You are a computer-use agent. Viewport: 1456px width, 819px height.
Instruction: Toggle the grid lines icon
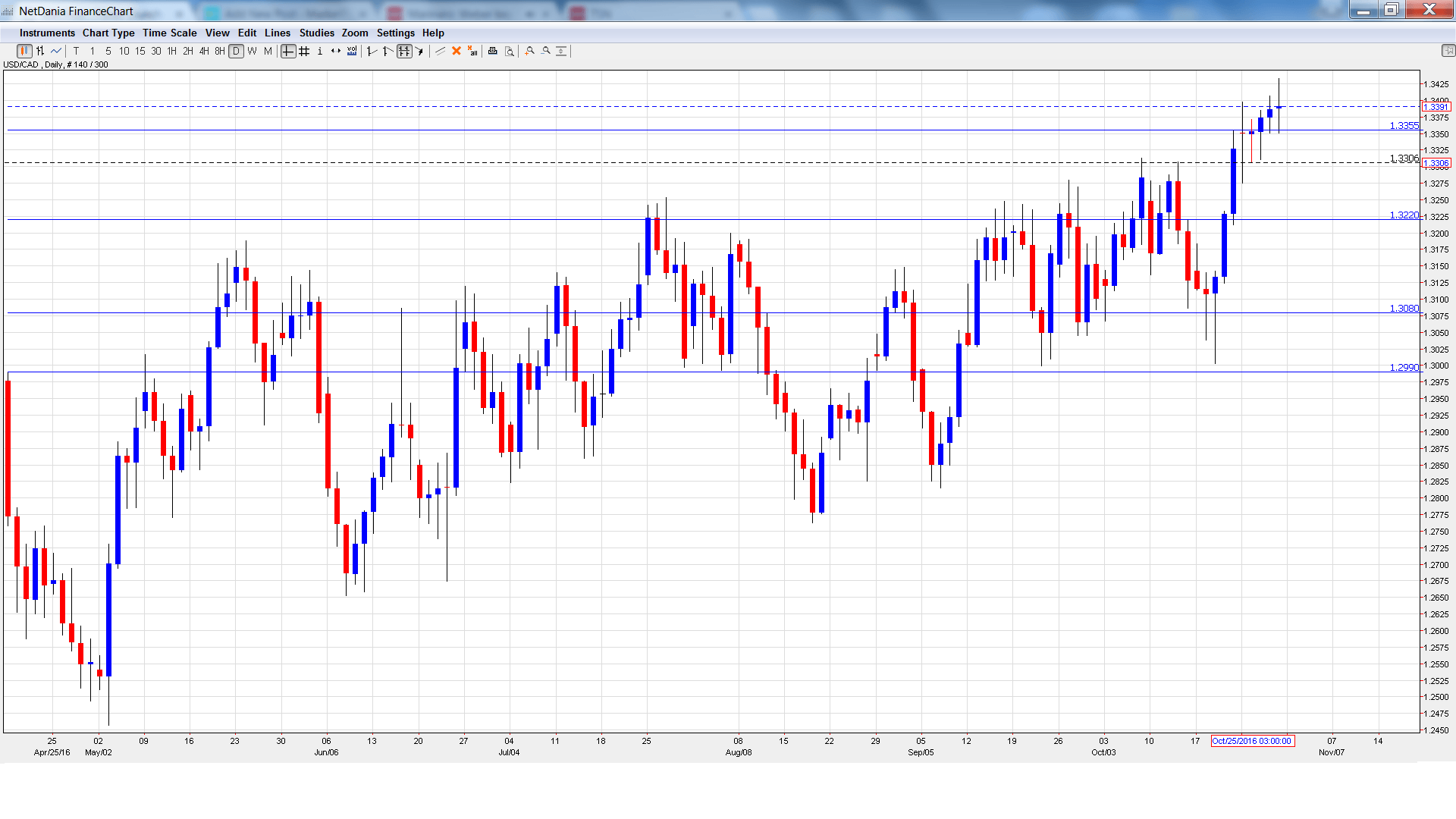[x=304, y=51]
